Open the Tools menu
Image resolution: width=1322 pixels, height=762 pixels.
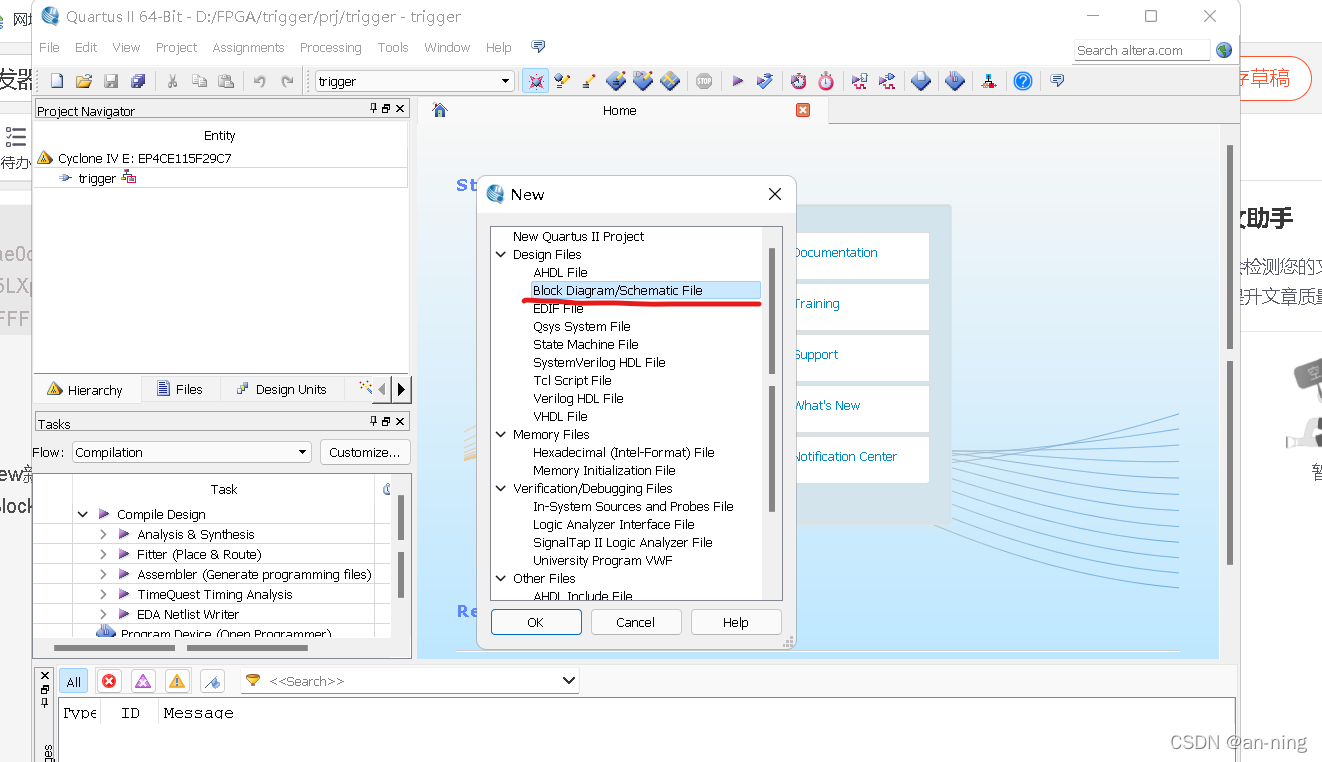click(393, 47)
